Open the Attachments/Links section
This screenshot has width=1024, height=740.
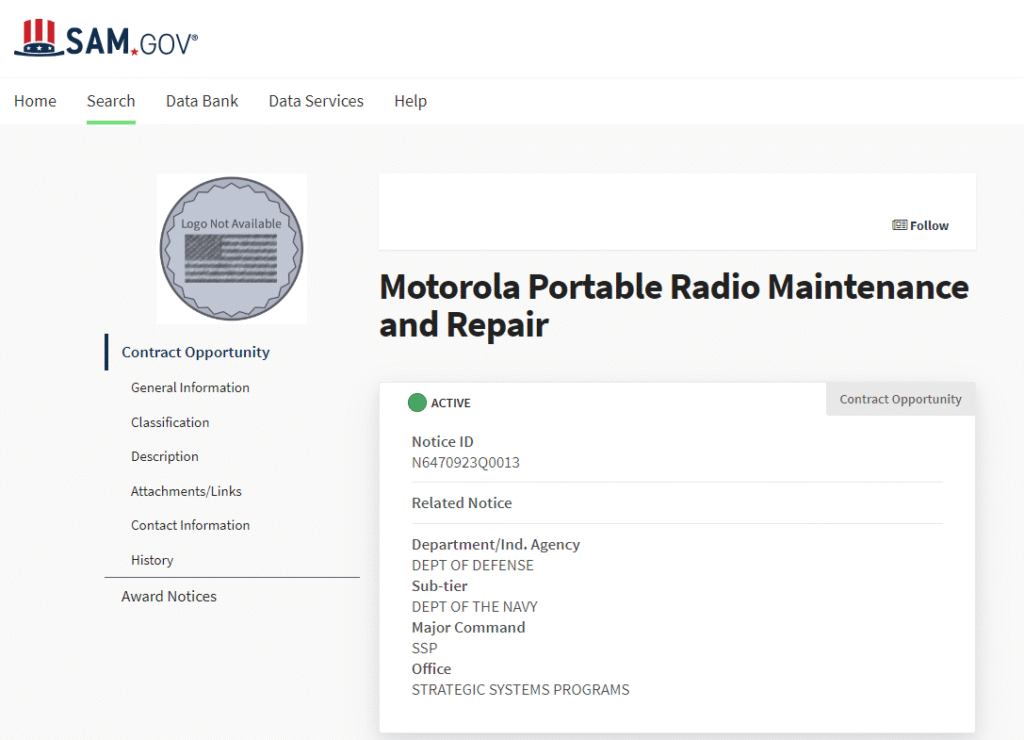pyautogui.click(x=186, y=491)
